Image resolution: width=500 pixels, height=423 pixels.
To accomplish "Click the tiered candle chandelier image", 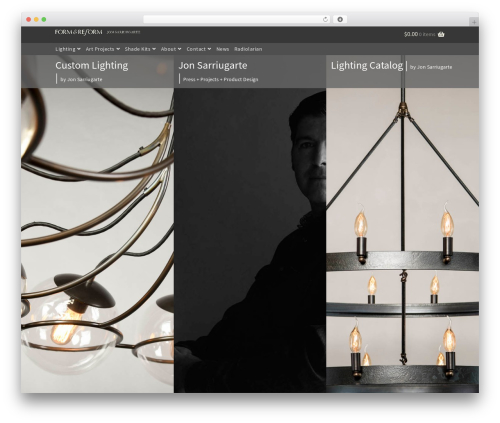I will tap(402, 240).
